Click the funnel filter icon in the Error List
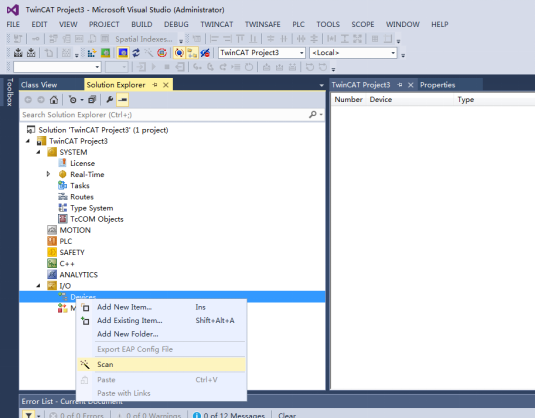 pyautogui.click(x=29, y=415)
